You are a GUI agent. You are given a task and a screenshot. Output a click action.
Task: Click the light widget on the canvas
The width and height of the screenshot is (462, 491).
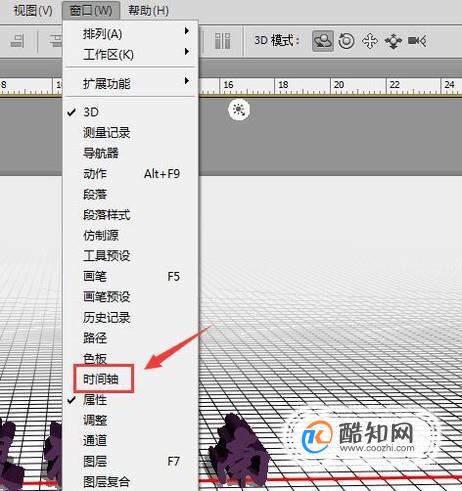[x=239, y=109]
